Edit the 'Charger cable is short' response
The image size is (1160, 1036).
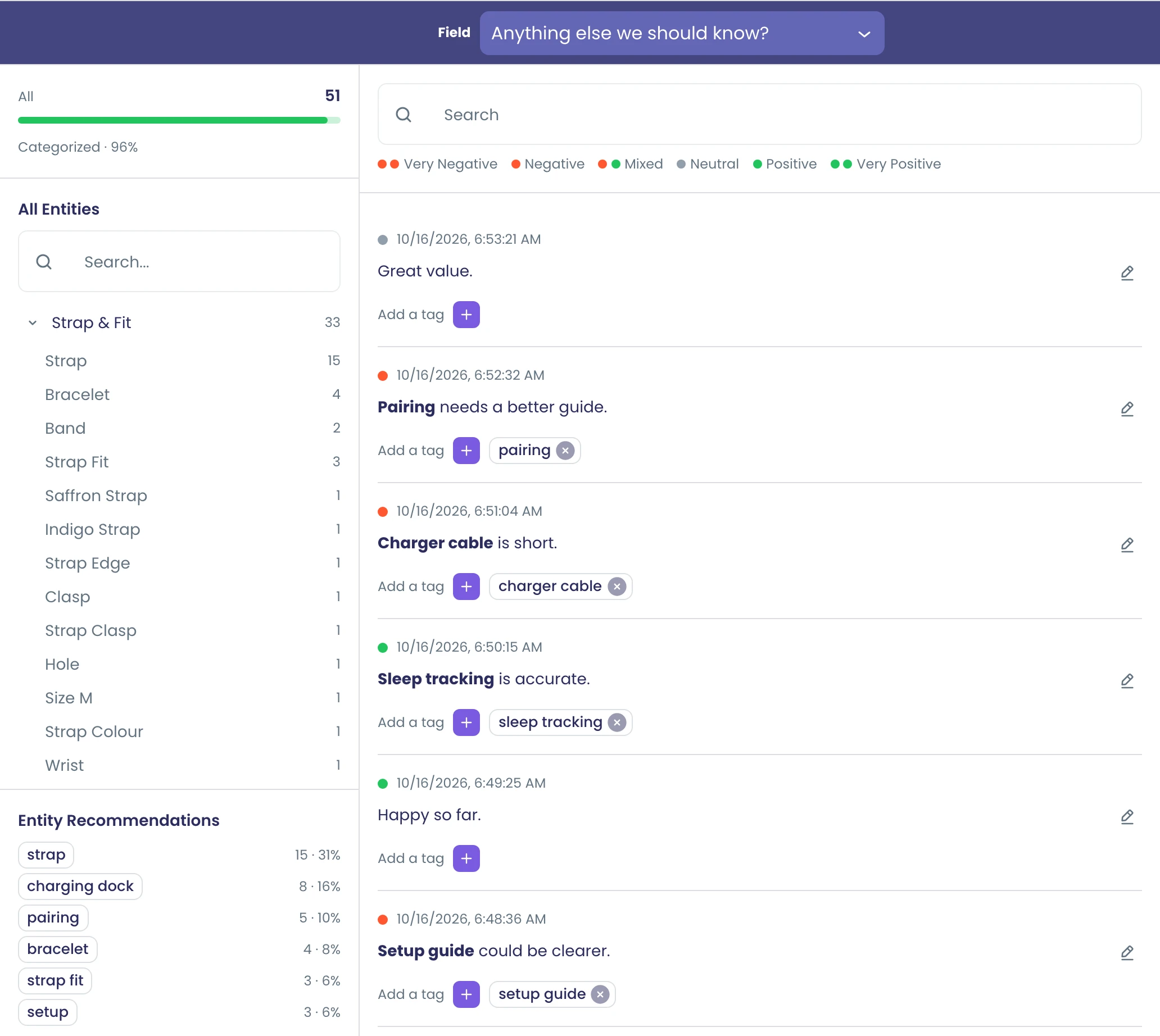point(1126,545)
